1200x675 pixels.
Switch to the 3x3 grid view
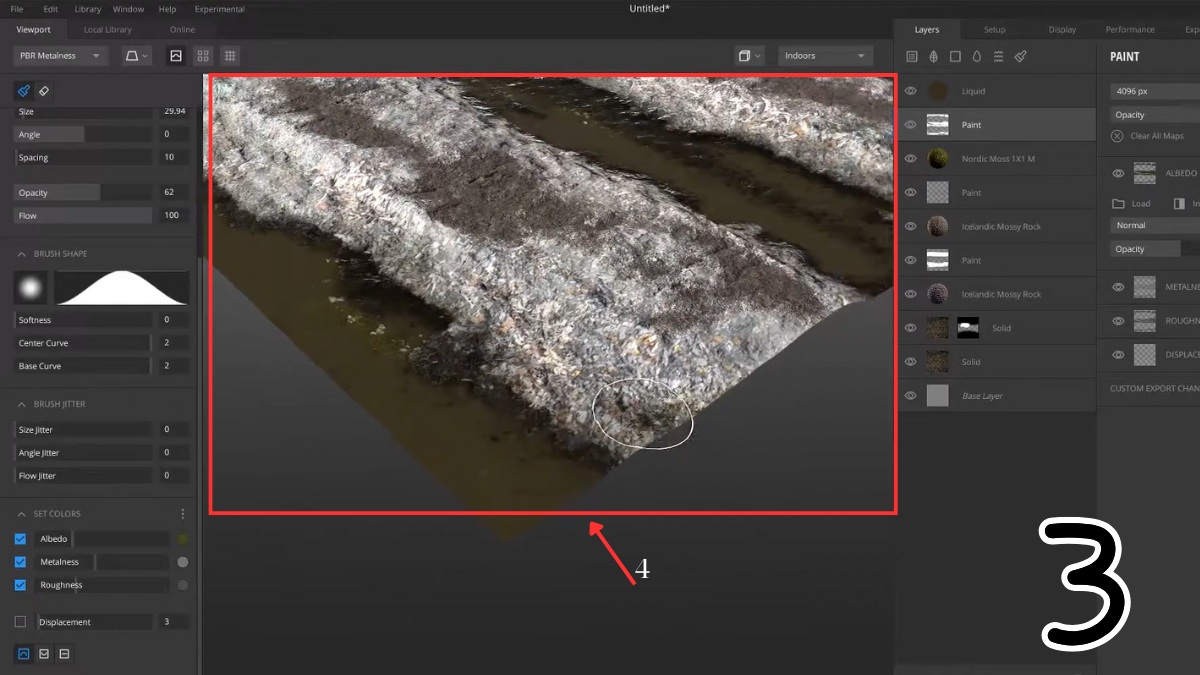click(231, 56)
